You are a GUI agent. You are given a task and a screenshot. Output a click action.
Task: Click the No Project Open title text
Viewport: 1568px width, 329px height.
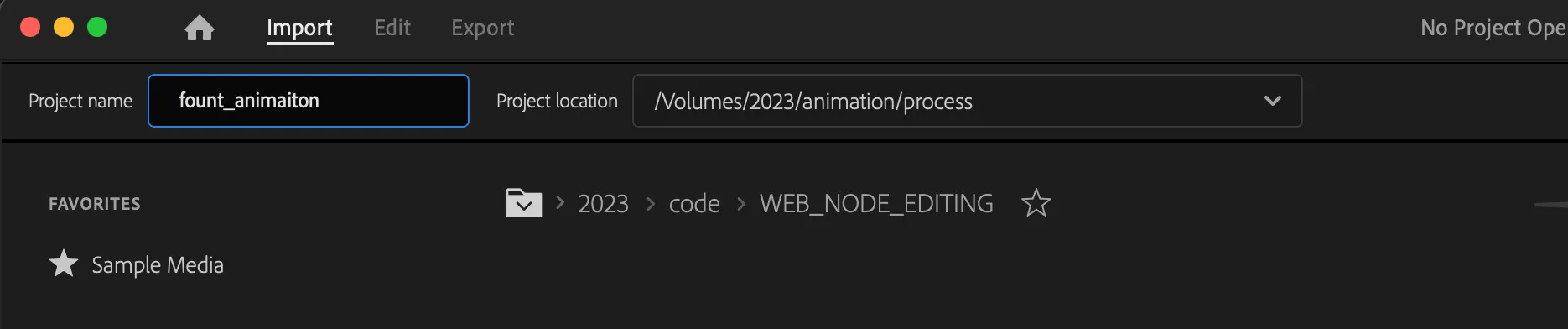[x=1493, y=28]
